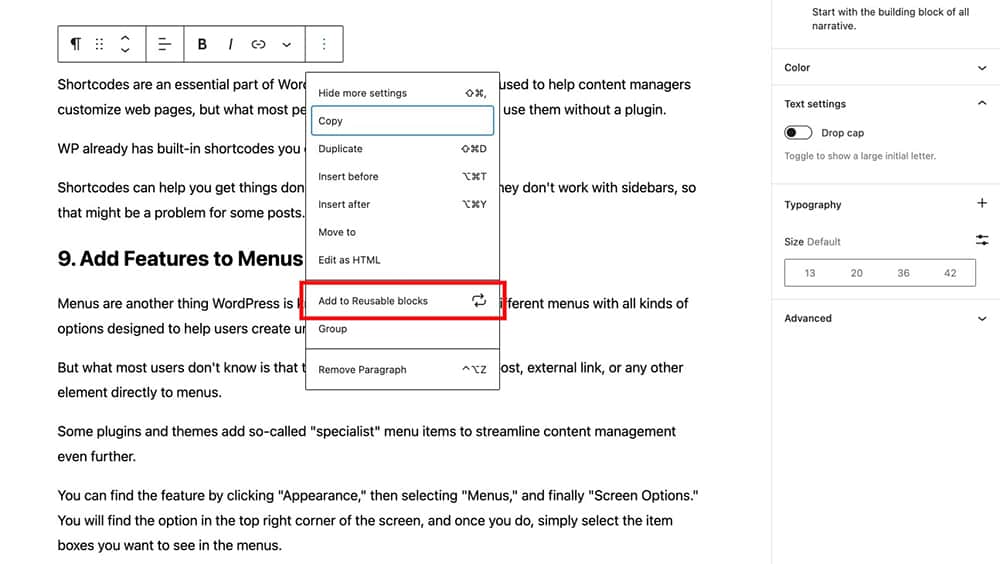Move block up with the up arrow
The image size is (1000, 564).
[x=126, y=38]
